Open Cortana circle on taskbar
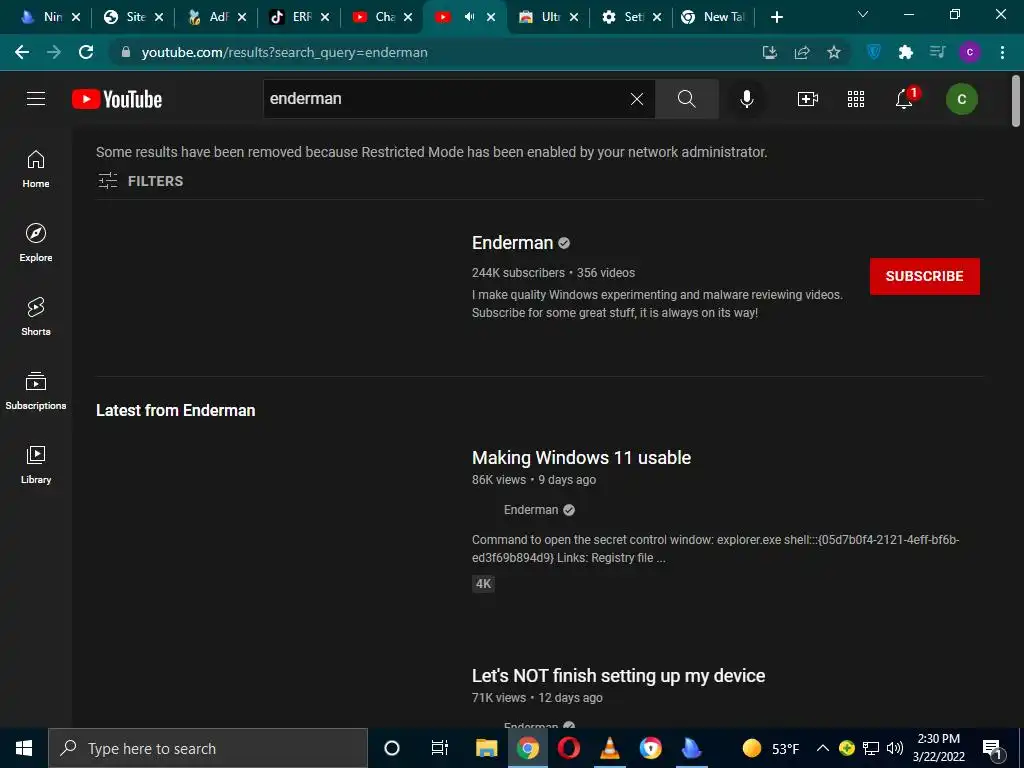This screenshot has width=1024, height=768. click(392, 748)
